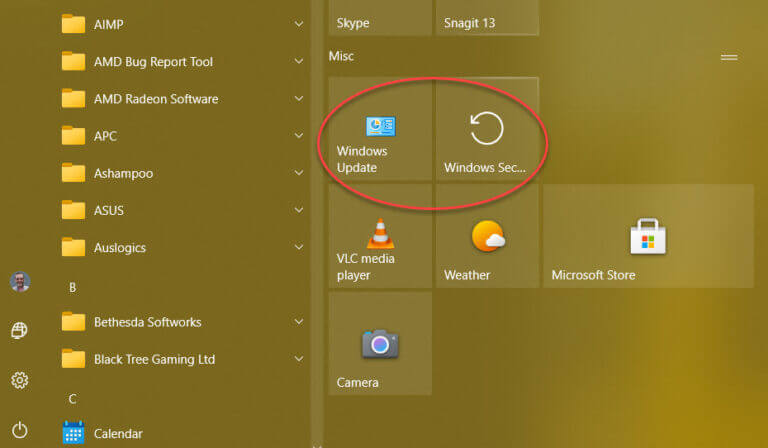This screenshot has height=448, width=768.
Task: Click the Ashampoo folder icon
Action: pyautogui.click(x=73, y=173)
